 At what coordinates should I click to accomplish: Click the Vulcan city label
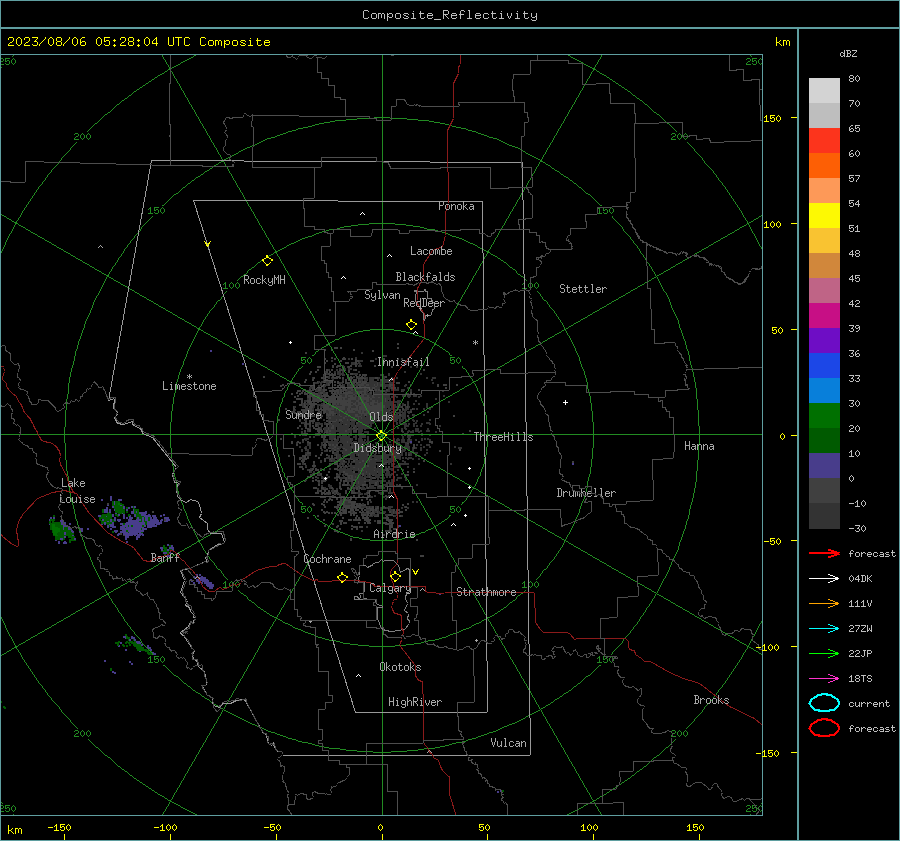[508, 743]
